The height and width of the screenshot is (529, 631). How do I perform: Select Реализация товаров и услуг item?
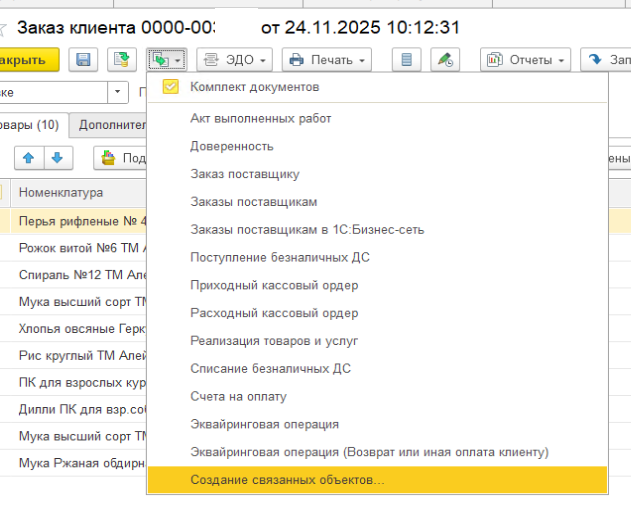(377, 341)
